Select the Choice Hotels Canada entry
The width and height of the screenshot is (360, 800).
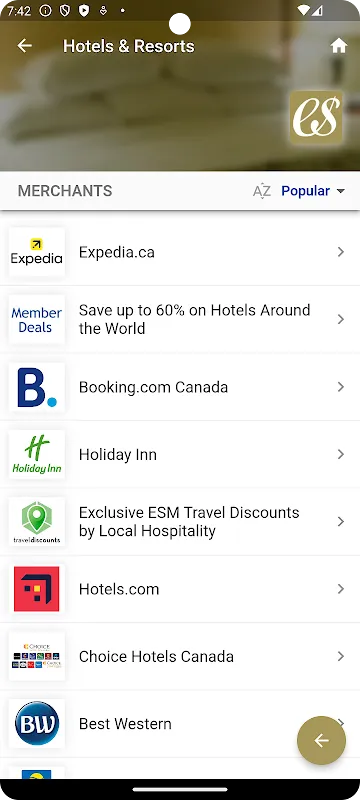point(180,656)
